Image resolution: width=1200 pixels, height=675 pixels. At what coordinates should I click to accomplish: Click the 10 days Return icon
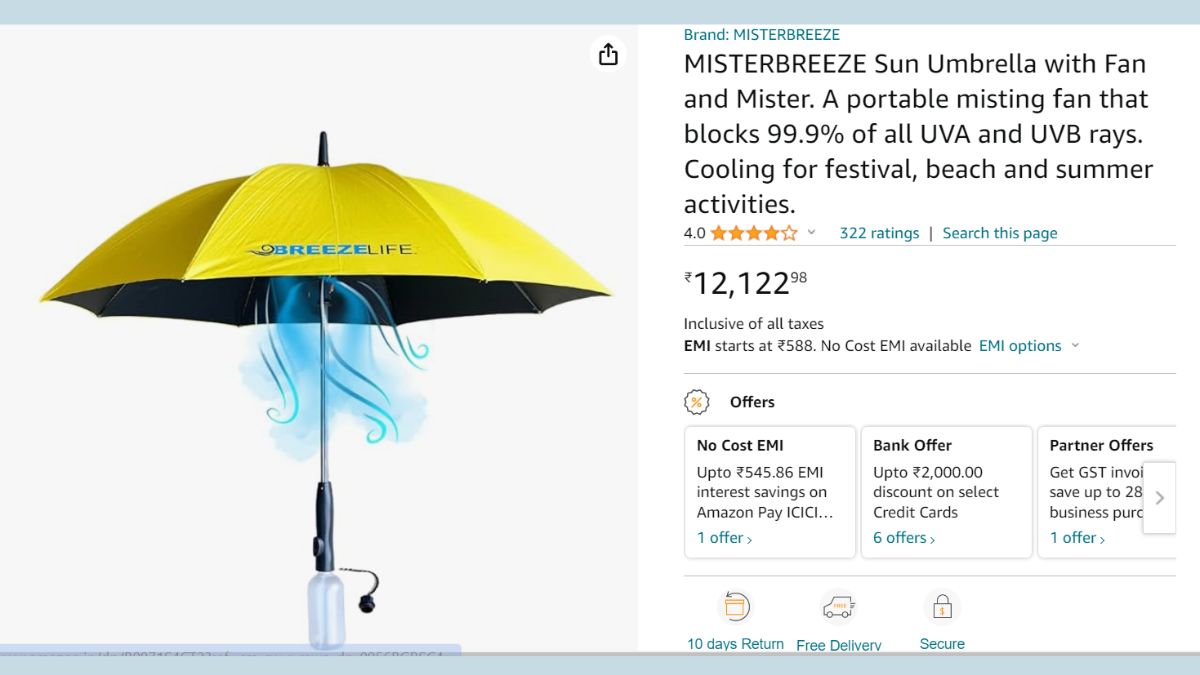tap(735, 606)
